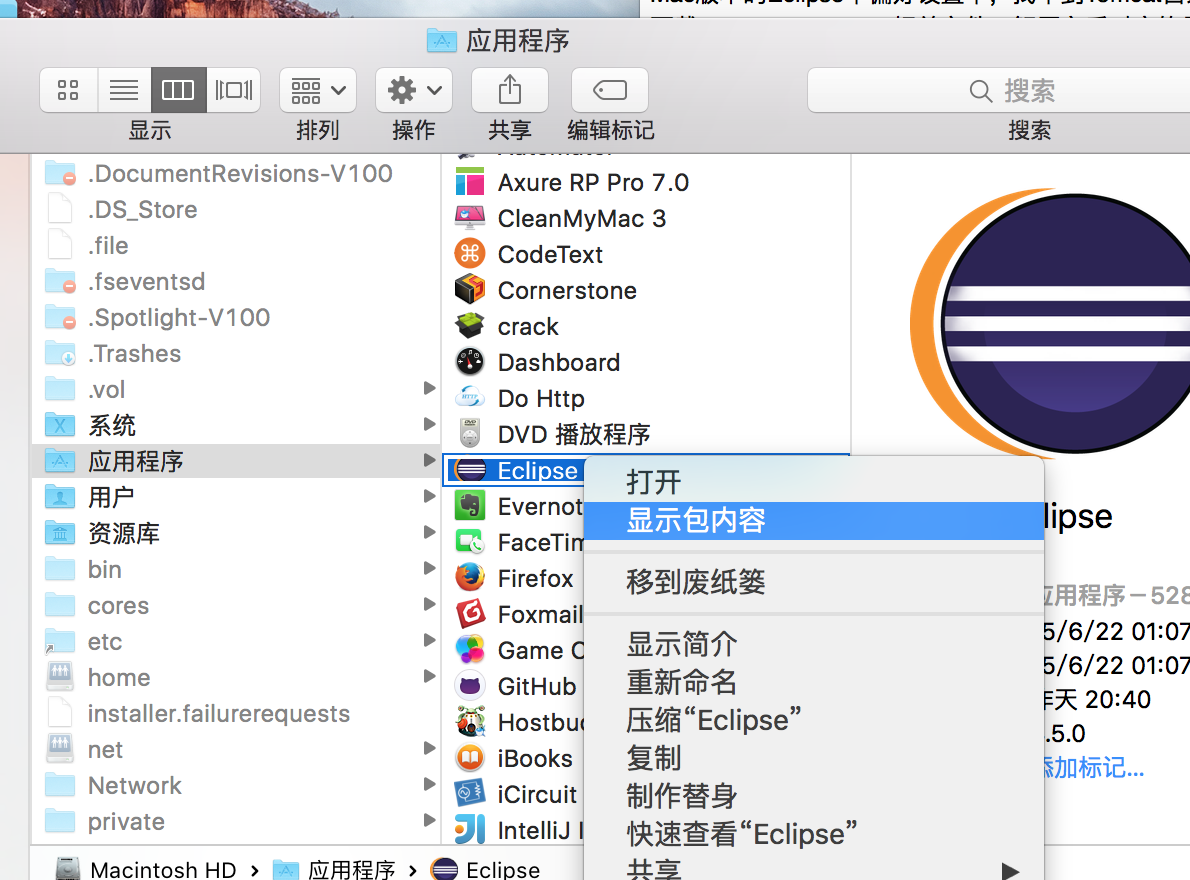
Task: Select the DVD 播放程序 icon
Action: click(470, 434)
